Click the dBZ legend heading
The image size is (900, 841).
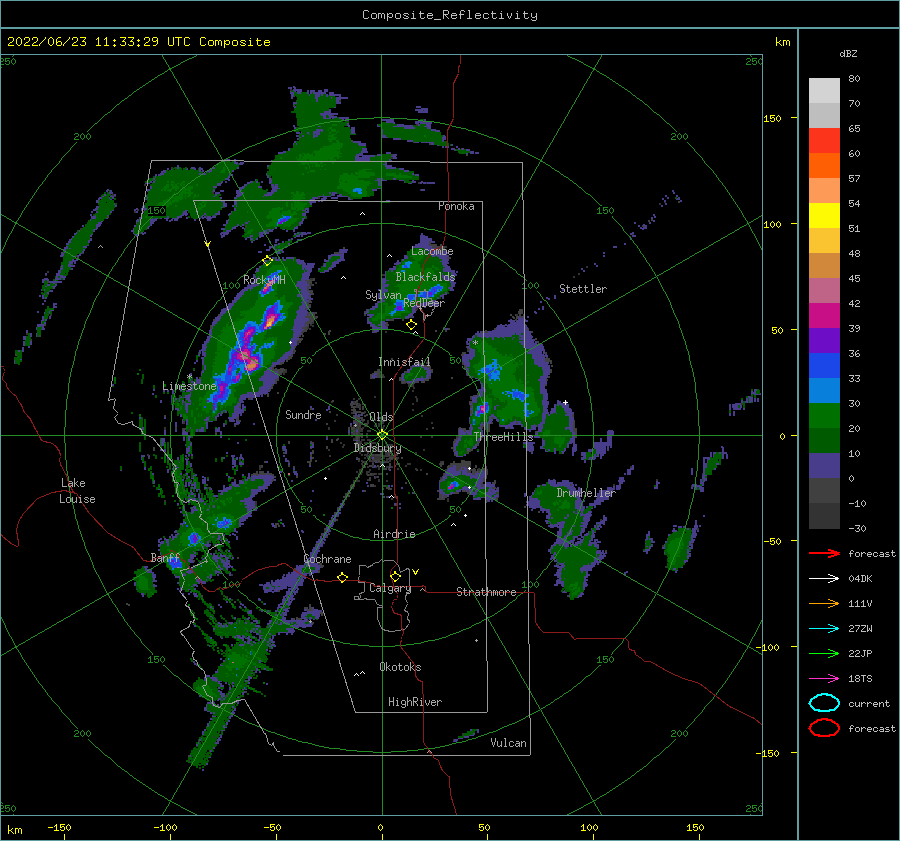(x=848, y=53)
